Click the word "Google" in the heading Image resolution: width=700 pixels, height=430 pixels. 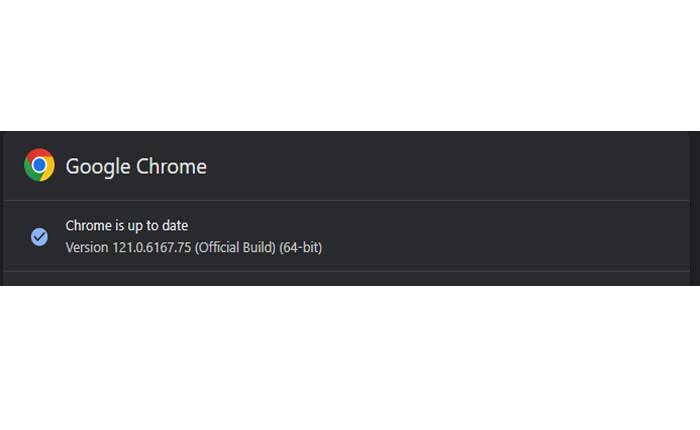pos(98,166)
